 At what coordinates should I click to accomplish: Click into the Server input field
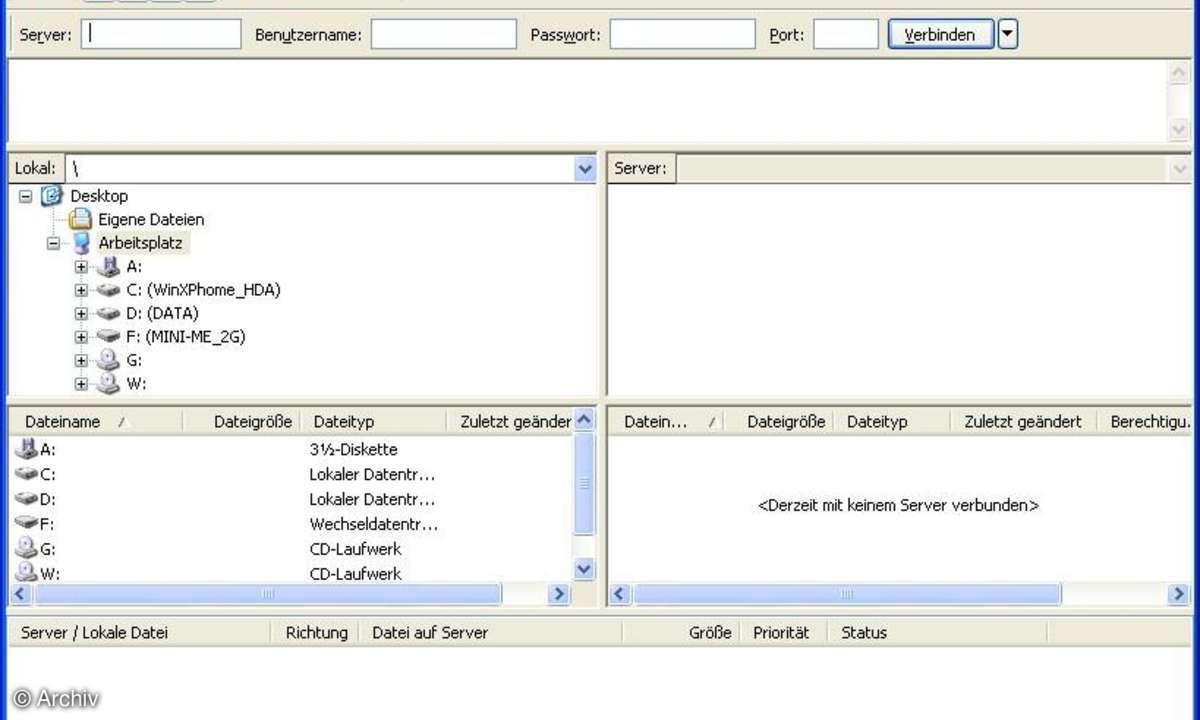coord(161,35)
